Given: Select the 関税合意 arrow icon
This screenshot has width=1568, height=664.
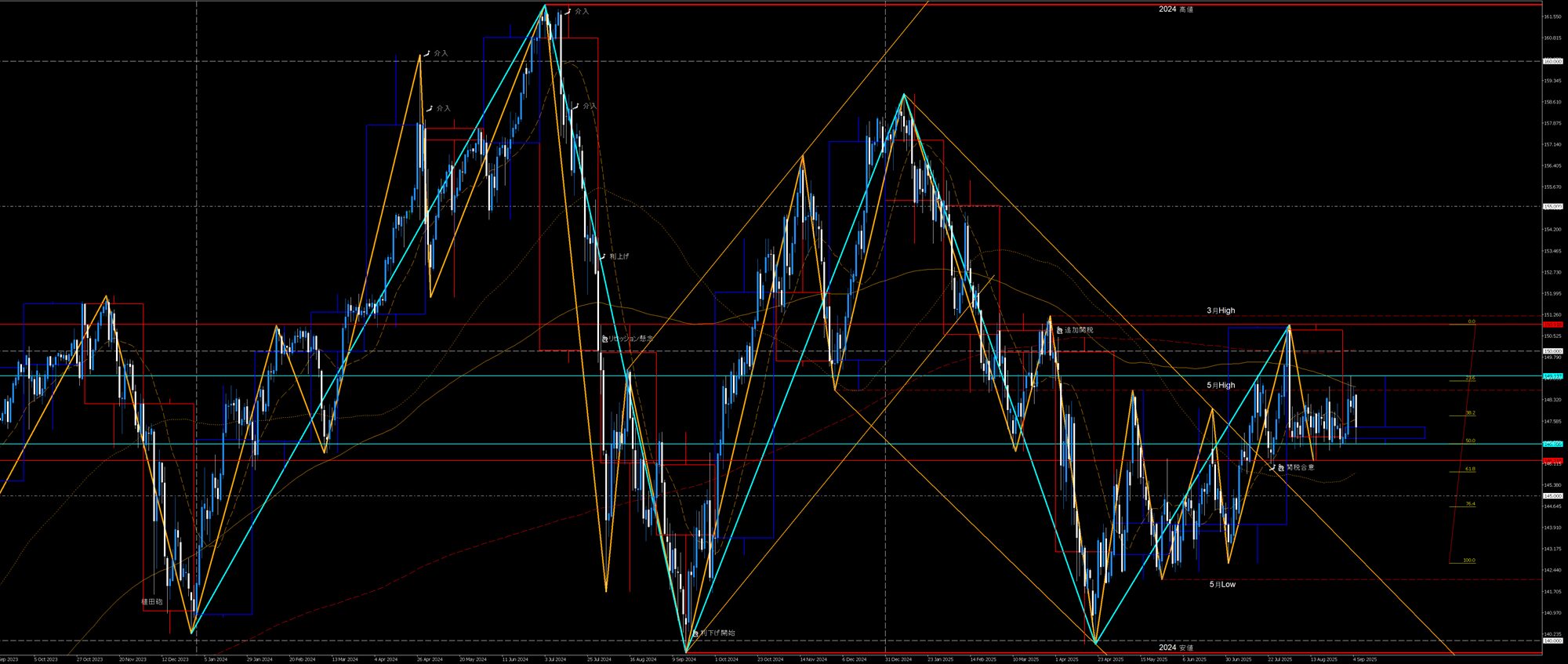Looking at the screenshot, I should tap(1272, 467).
